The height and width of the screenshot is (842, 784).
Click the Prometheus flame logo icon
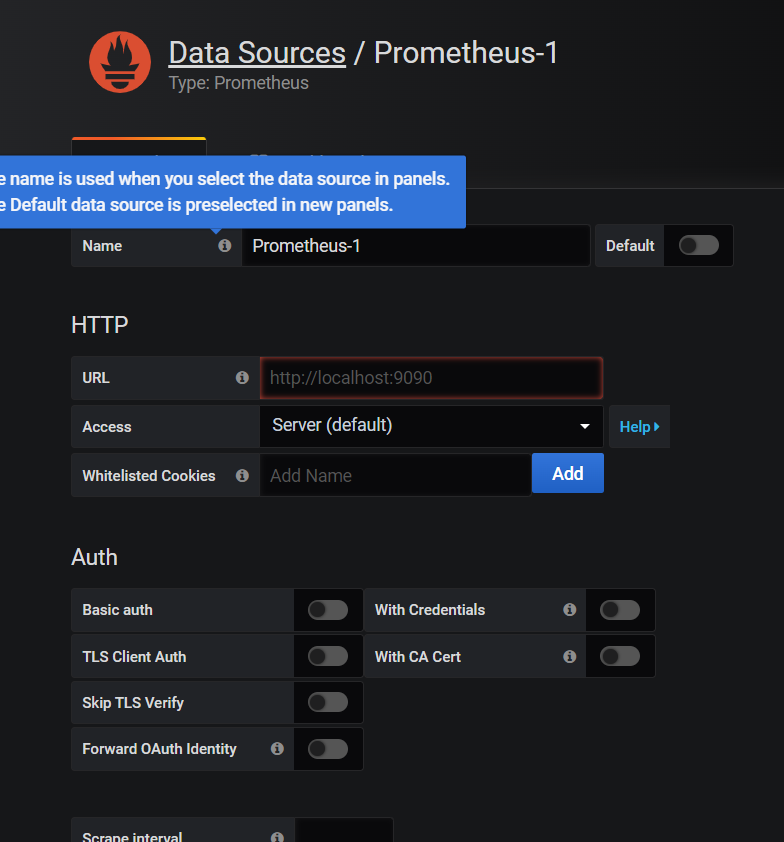[x=120, y=62]
